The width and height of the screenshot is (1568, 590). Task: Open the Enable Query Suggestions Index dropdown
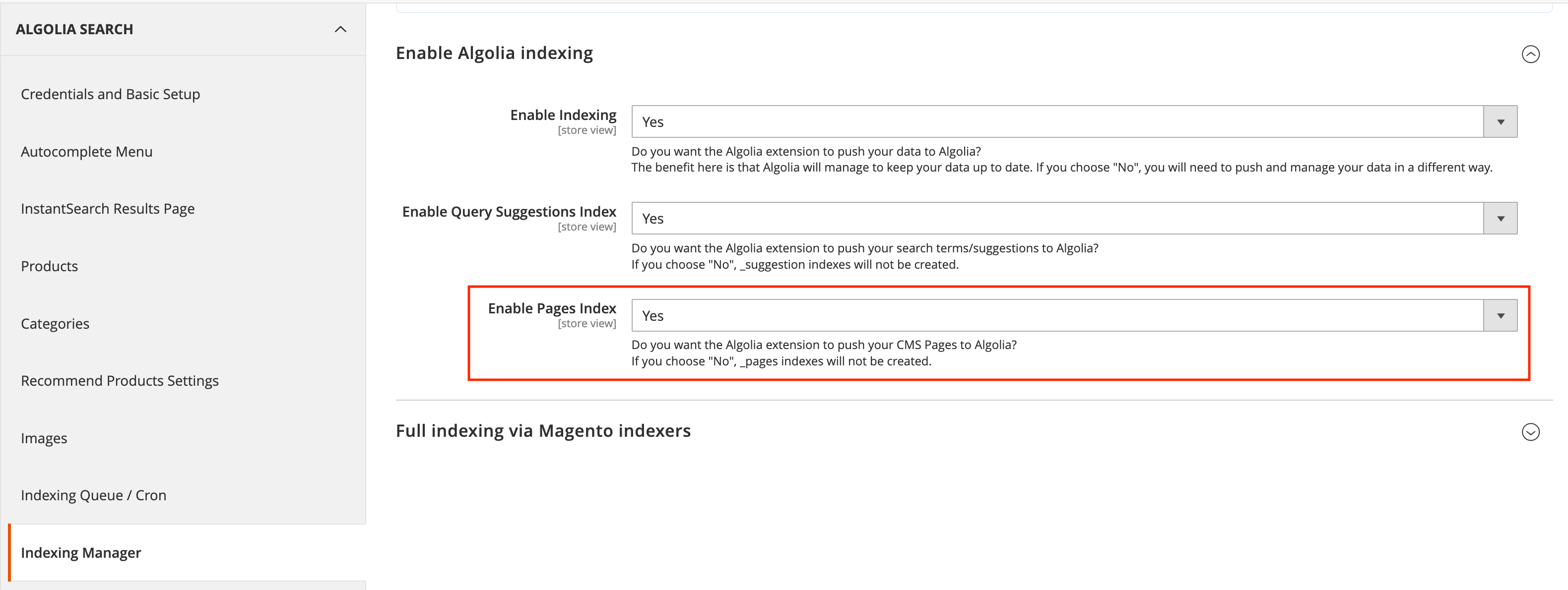coord(1501,218)
